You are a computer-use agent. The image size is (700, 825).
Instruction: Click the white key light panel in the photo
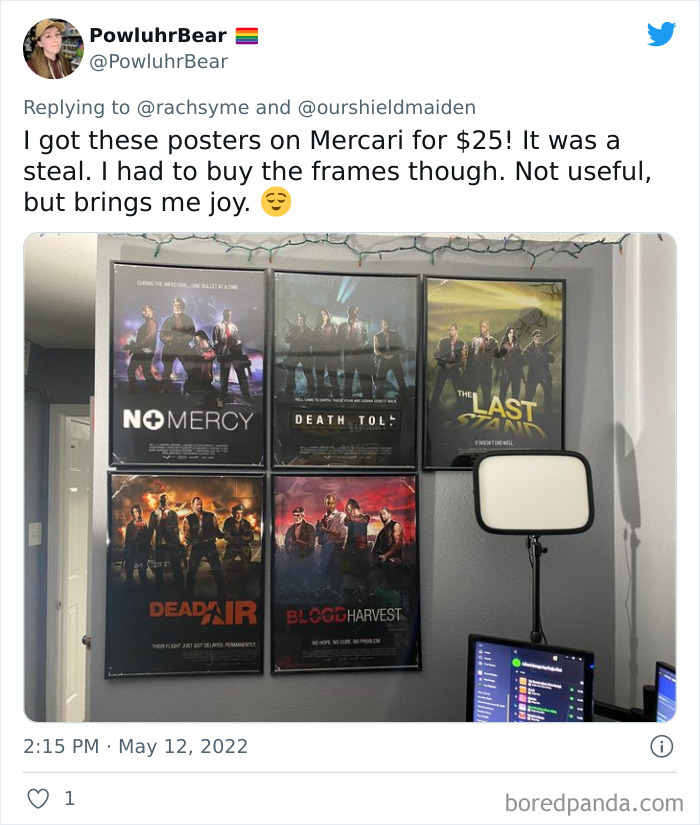pyautogui.click(x=534, y=494)
